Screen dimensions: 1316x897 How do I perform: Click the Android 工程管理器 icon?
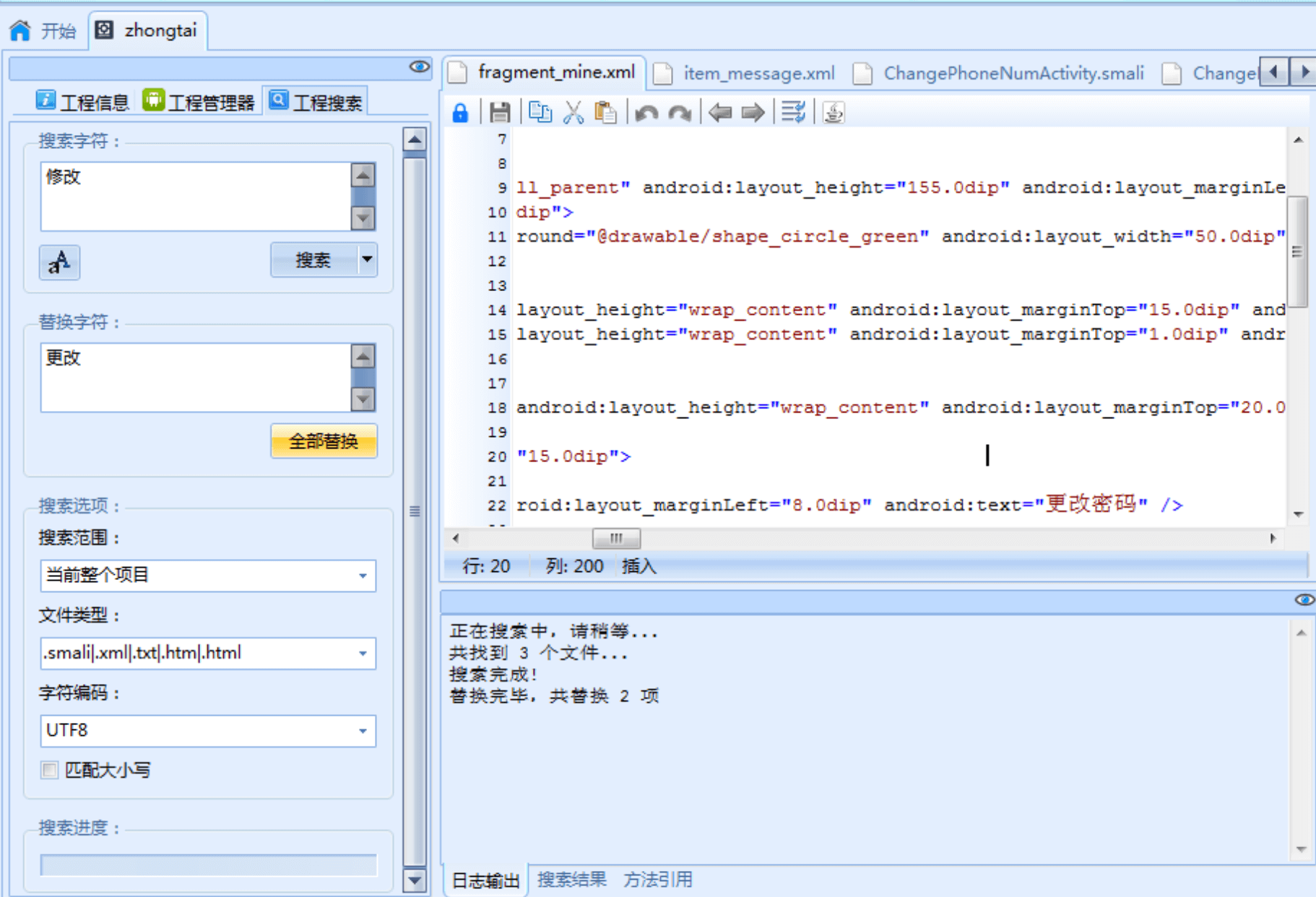point(153,100)
